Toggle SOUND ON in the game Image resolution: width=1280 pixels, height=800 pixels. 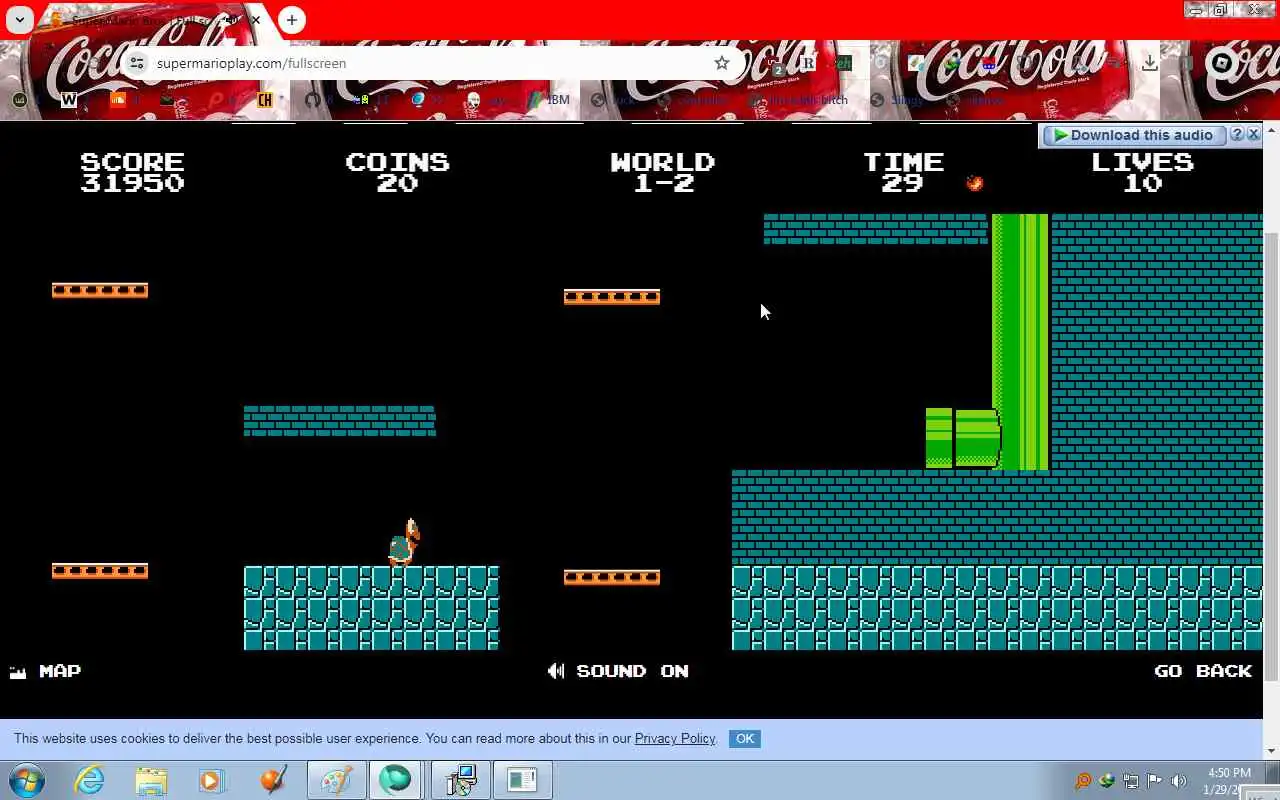coord(618,671)
